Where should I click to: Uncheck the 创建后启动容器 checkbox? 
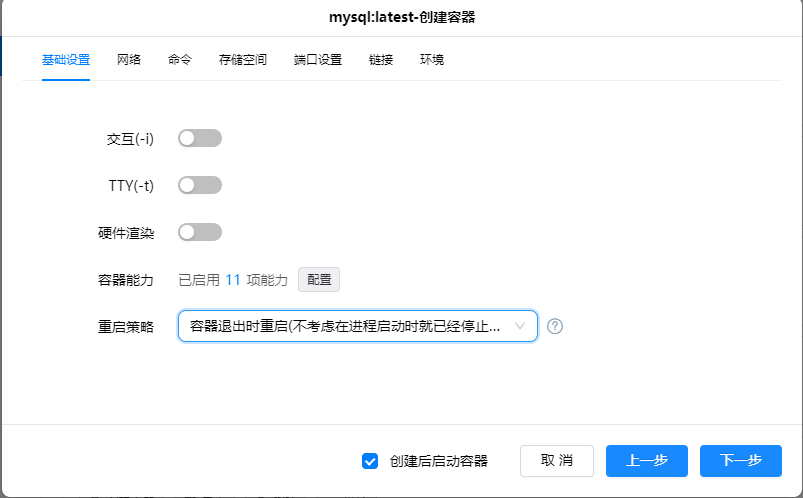(370, 461)
